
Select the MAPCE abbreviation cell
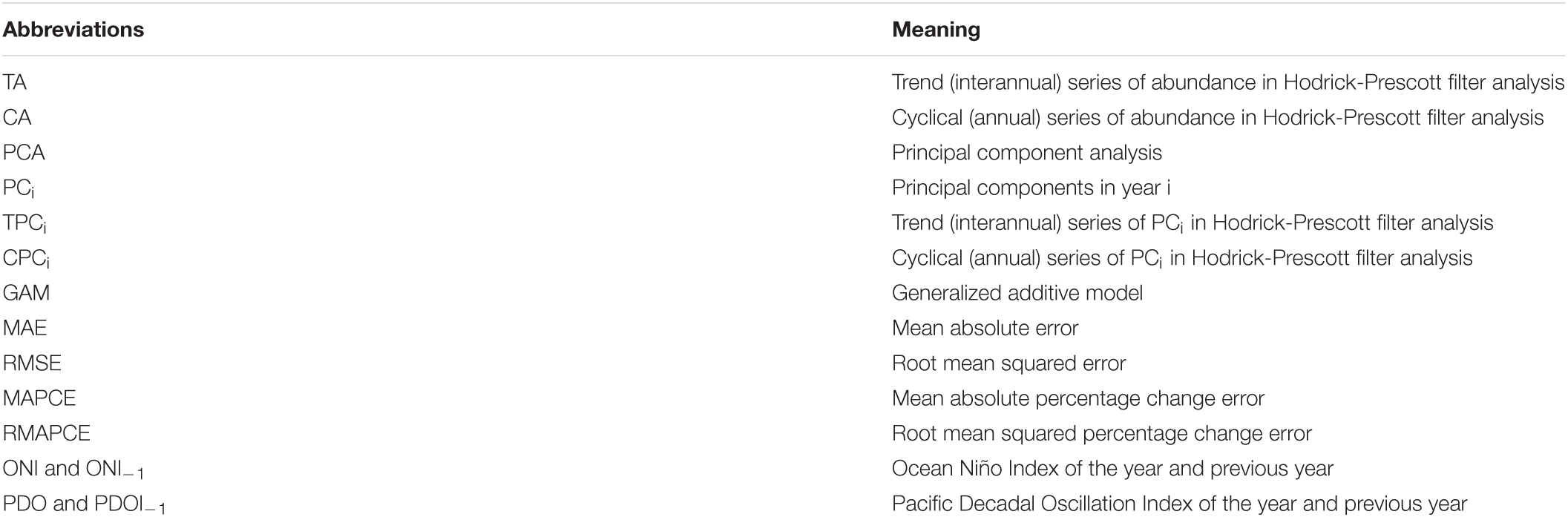point(39,398)
